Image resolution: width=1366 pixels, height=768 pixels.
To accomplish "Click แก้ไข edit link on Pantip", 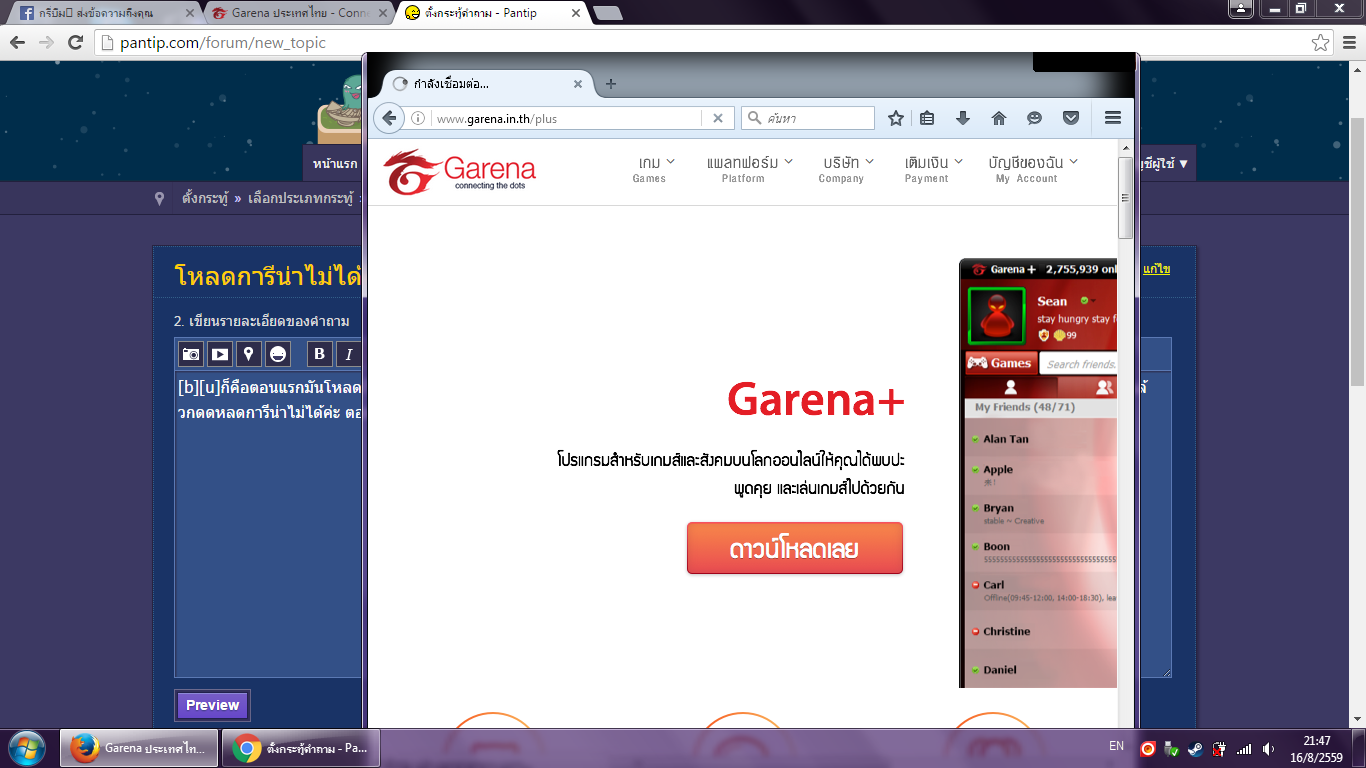I will tap(1157, 269).
